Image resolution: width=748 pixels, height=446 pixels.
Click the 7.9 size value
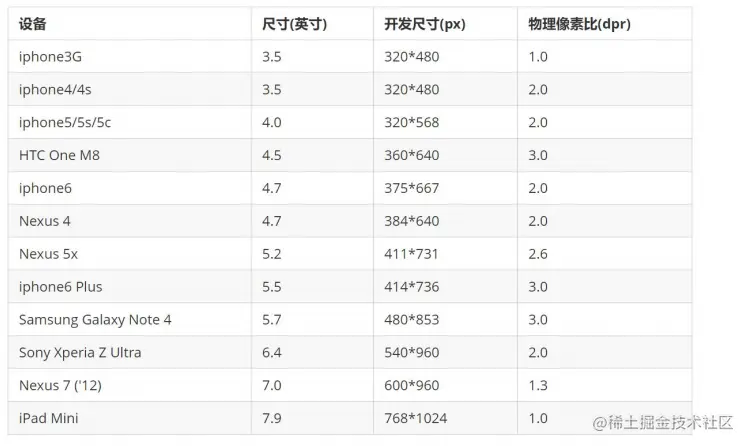click(x=271, y=419)
